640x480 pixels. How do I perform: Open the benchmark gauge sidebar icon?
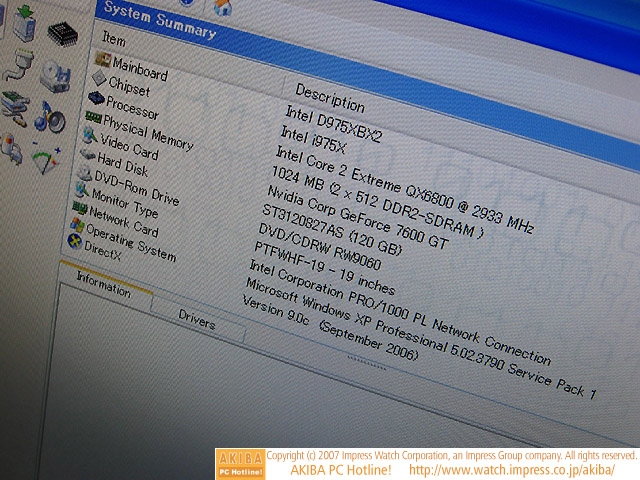46,158
